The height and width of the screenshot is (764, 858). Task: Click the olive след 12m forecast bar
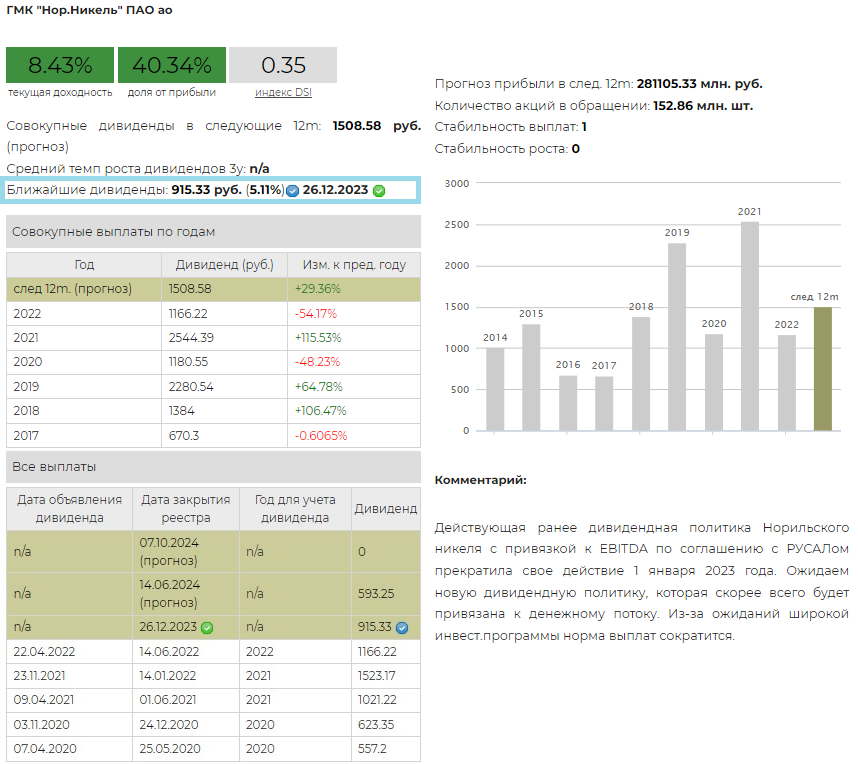coord(822,369)
